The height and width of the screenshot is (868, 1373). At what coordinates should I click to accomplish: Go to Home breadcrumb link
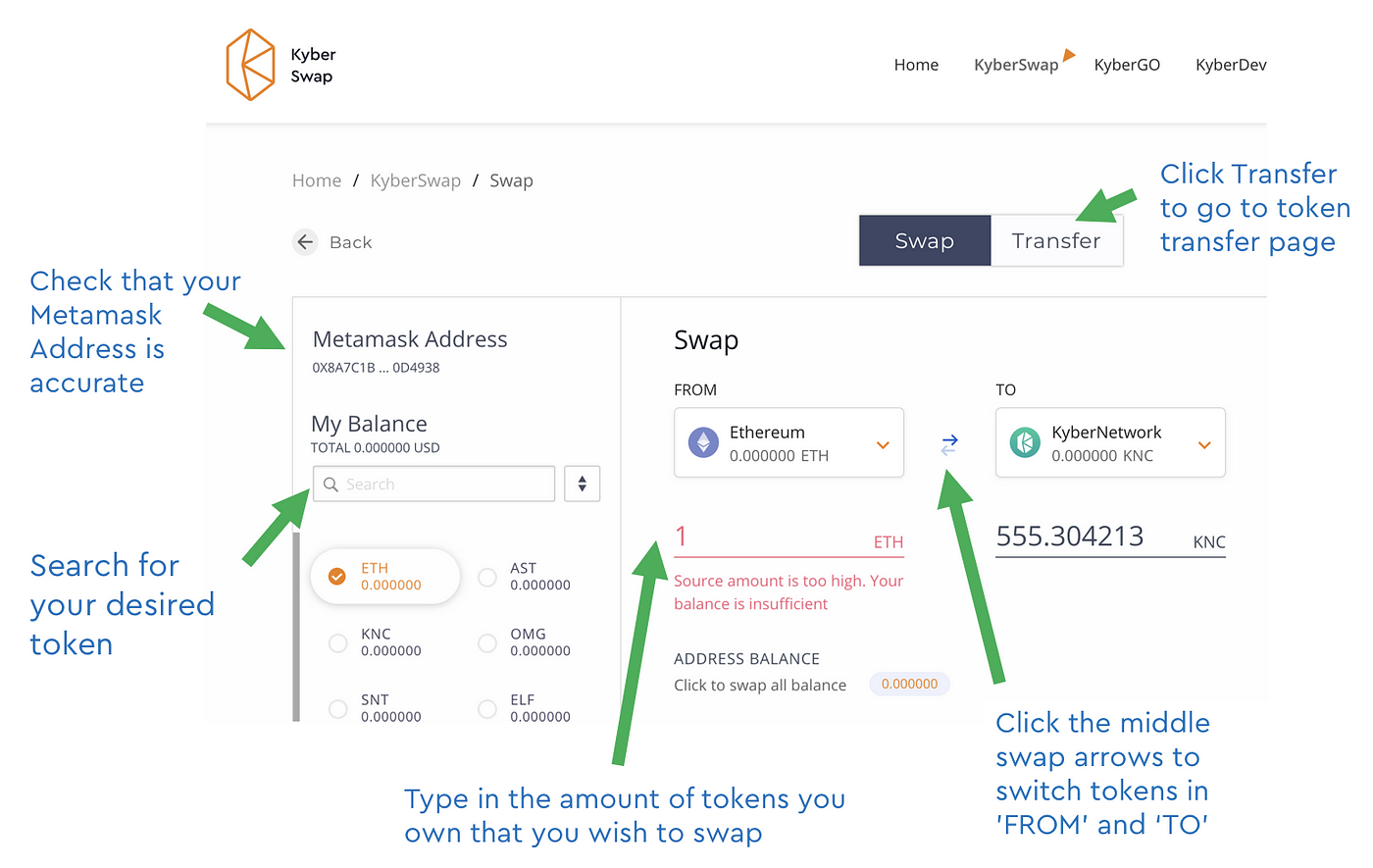(317, 180)
